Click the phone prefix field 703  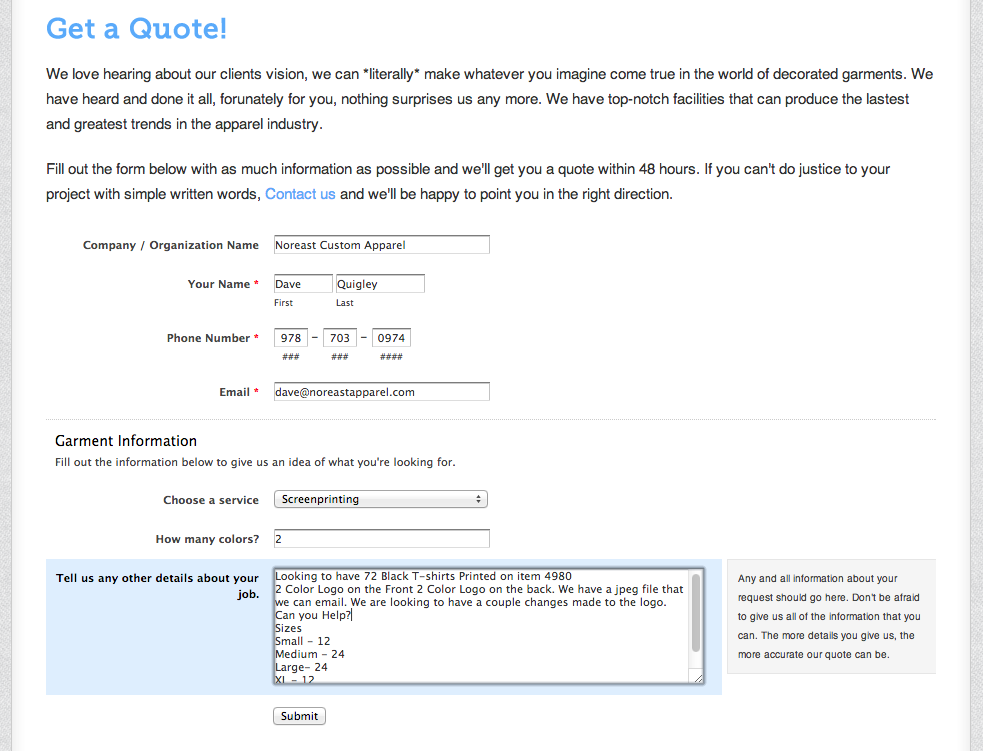[340, 337]
